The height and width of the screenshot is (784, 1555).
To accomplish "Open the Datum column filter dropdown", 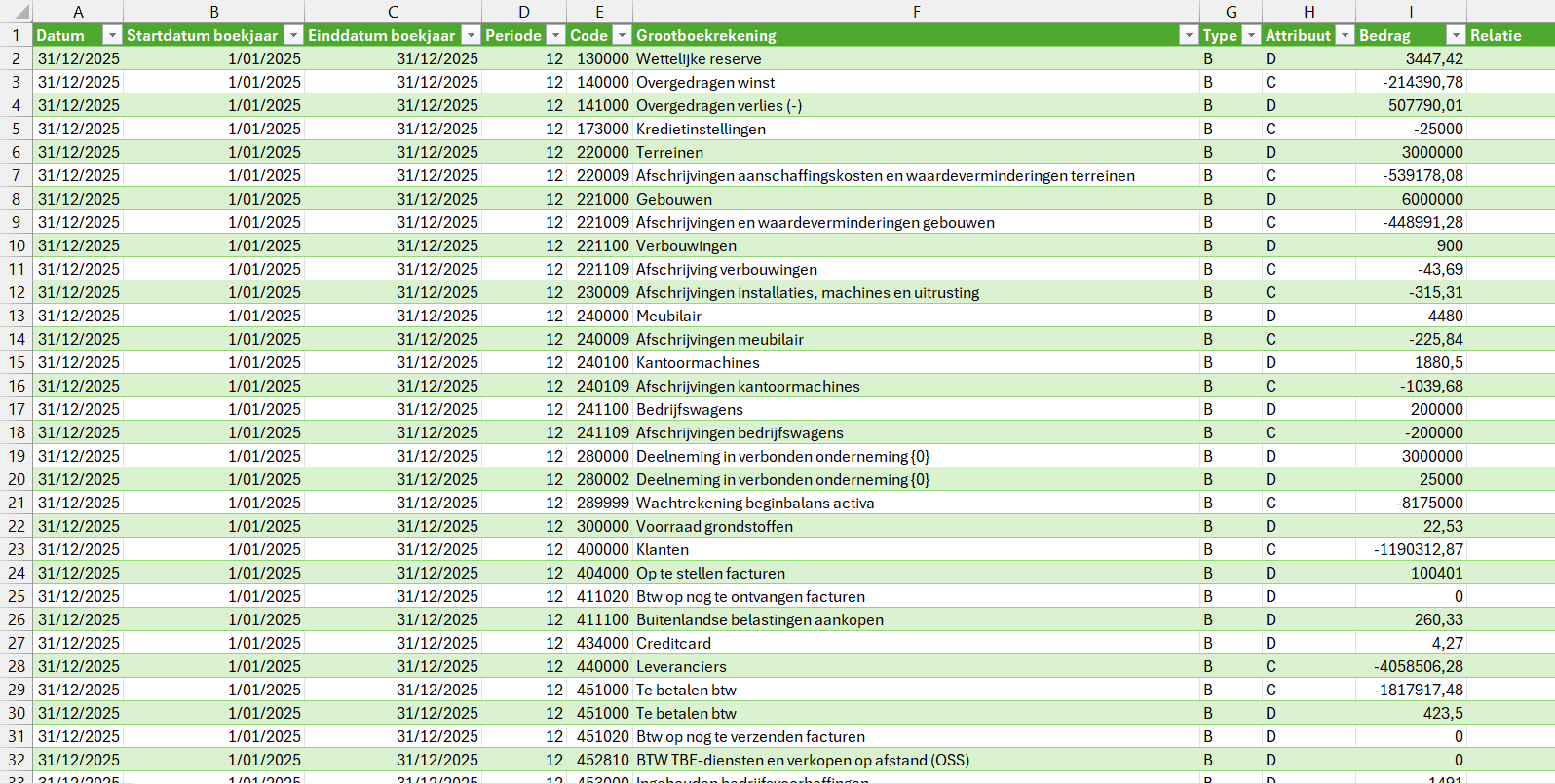I will click(112, 35).
